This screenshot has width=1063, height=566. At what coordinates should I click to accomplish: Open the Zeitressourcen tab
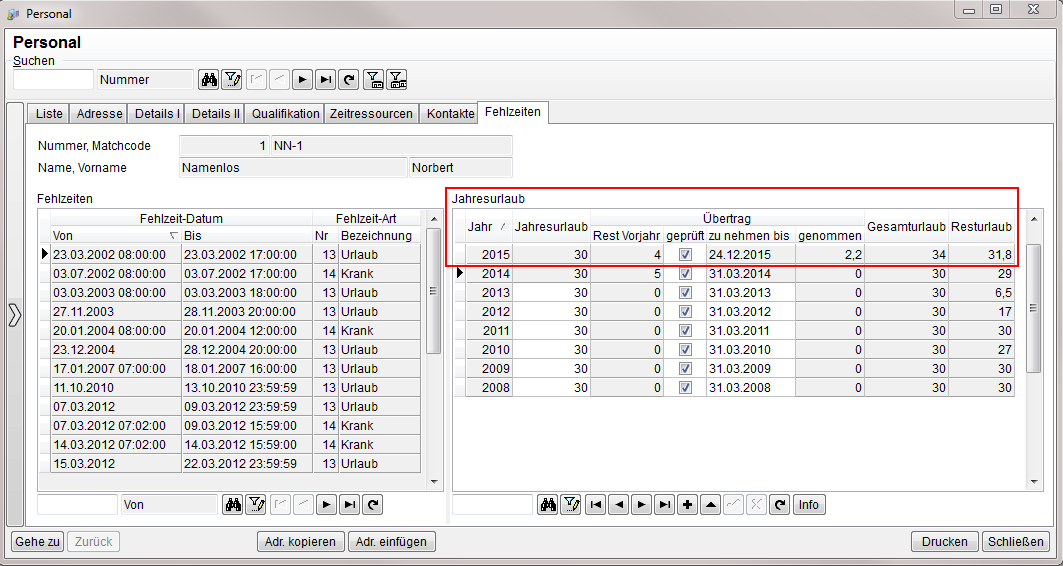click(371, 114)
